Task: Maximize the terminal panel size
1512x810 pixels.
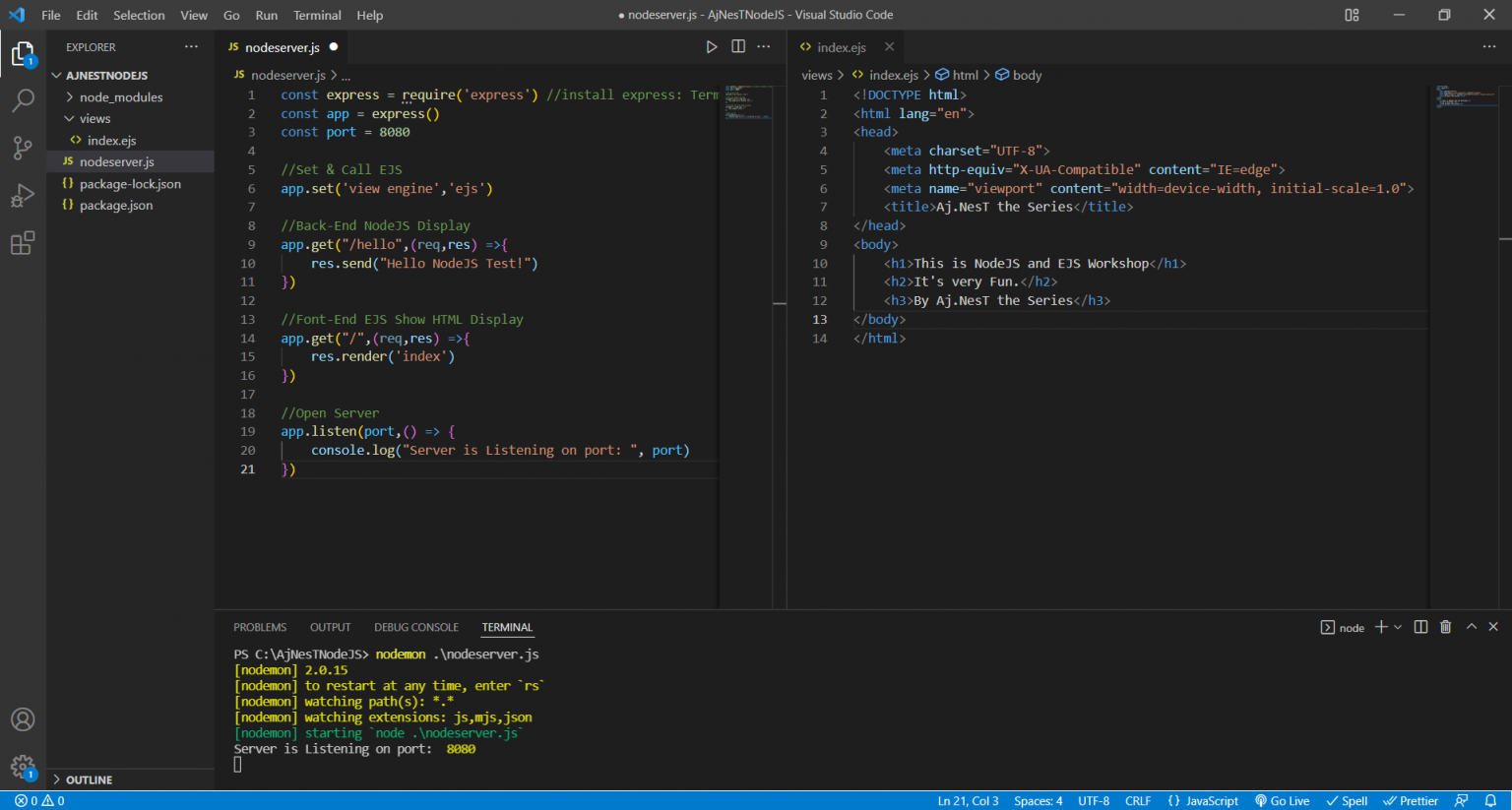Action: click(1472, 627)
